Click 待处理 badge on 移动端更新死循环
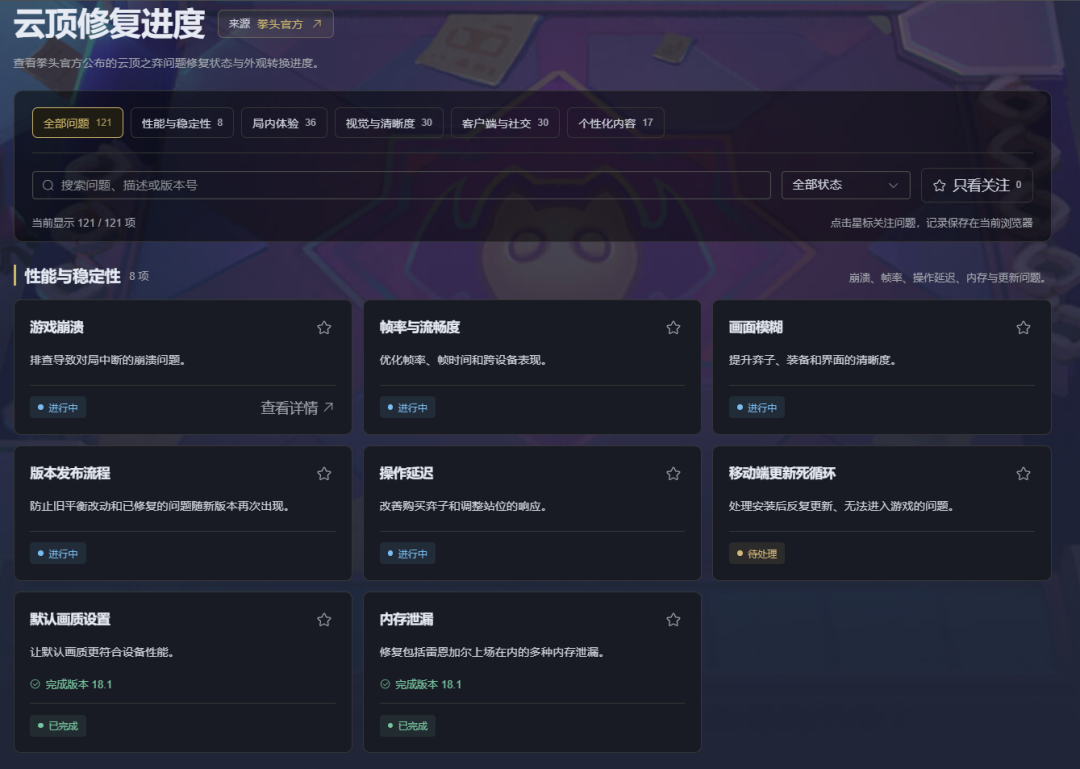The width and height of the screenshot is (1080, 769). pos(756,554)
